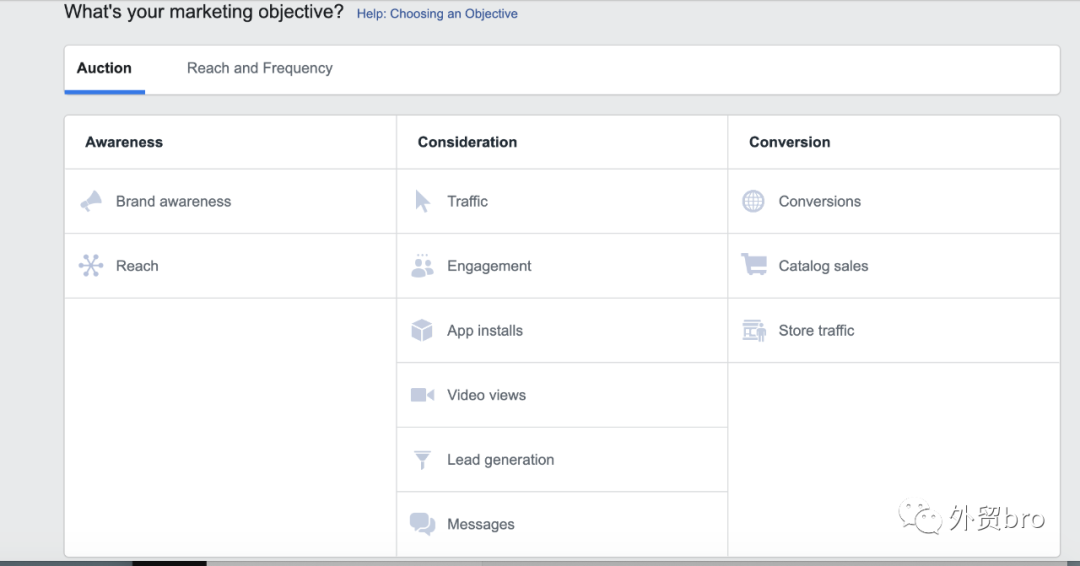Image resolution: width=1080 pixels, height=566 pixels.
Task: Click the Messages chat bubbles icon
Action: tap(423, 524)
